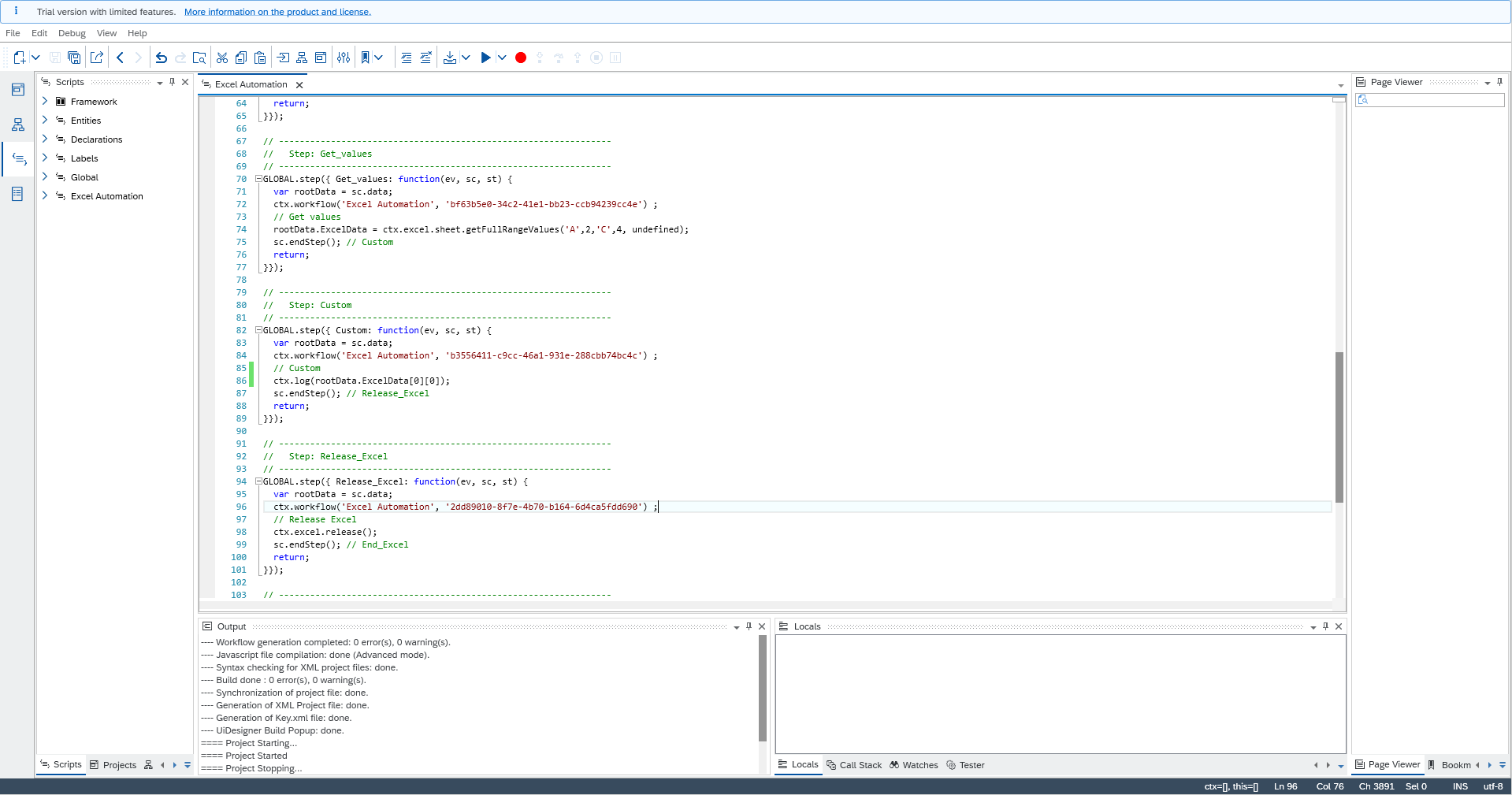
Task: Click the Paste clipboard icon
Action: coord(260,58)
